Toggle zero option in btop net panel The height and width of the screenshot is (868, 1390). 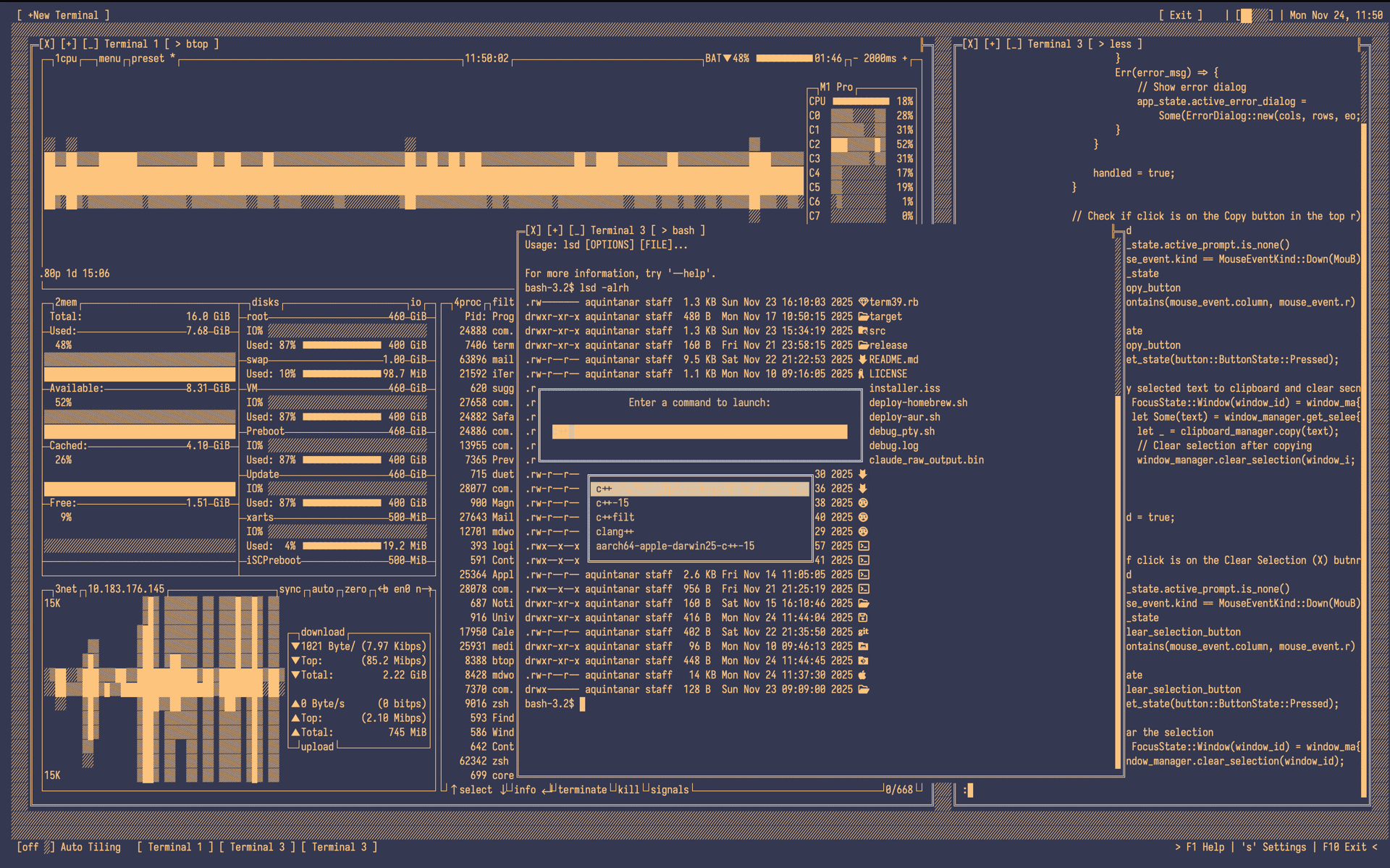355,589
